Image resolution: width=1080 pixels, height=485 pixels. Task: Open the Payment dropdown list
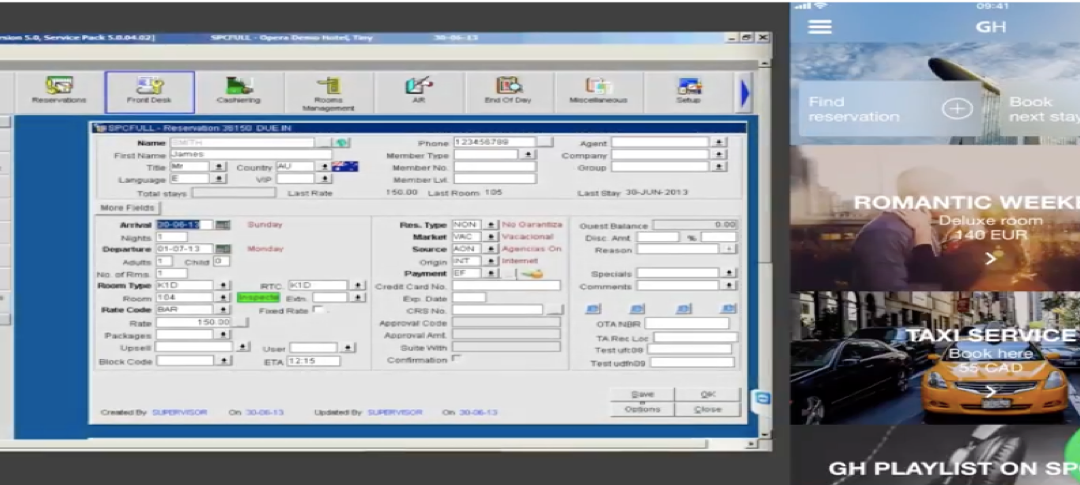pyautogui.click(x=490, y=274)
